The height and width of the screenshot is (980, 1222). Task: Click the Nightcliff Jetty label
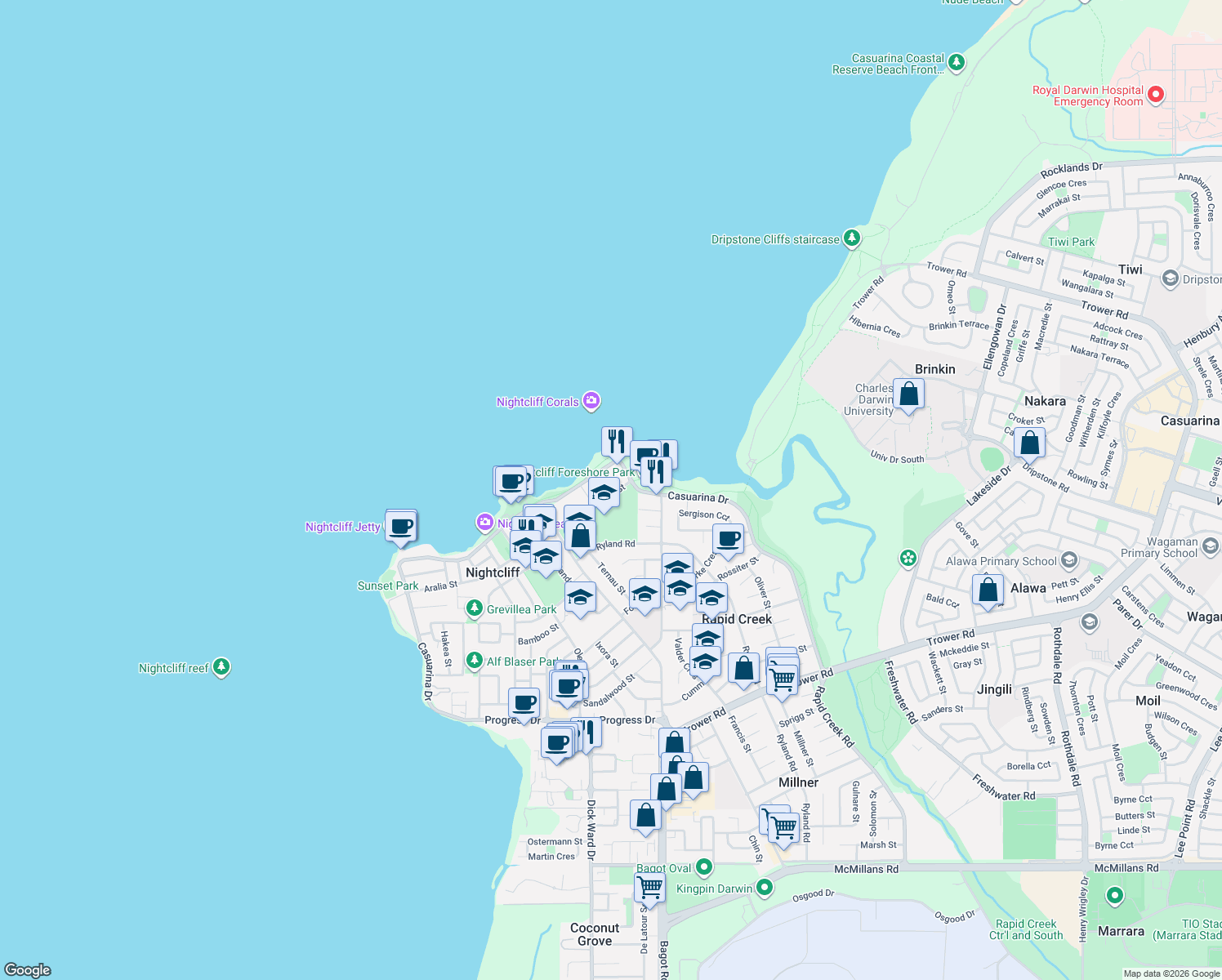tap(343, 527)
